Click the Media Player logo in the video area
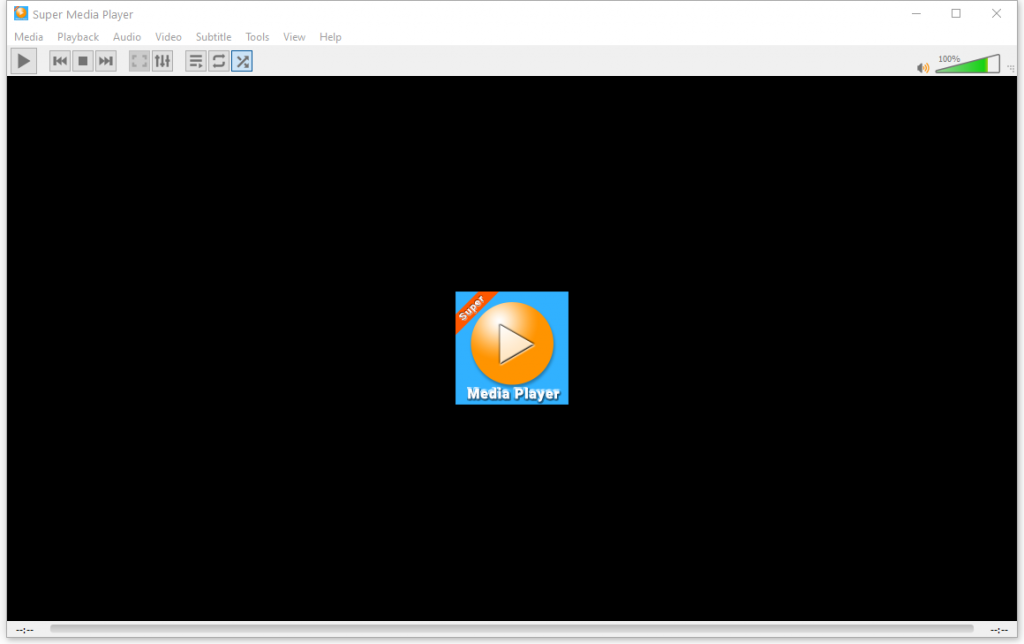 point(511,347)
